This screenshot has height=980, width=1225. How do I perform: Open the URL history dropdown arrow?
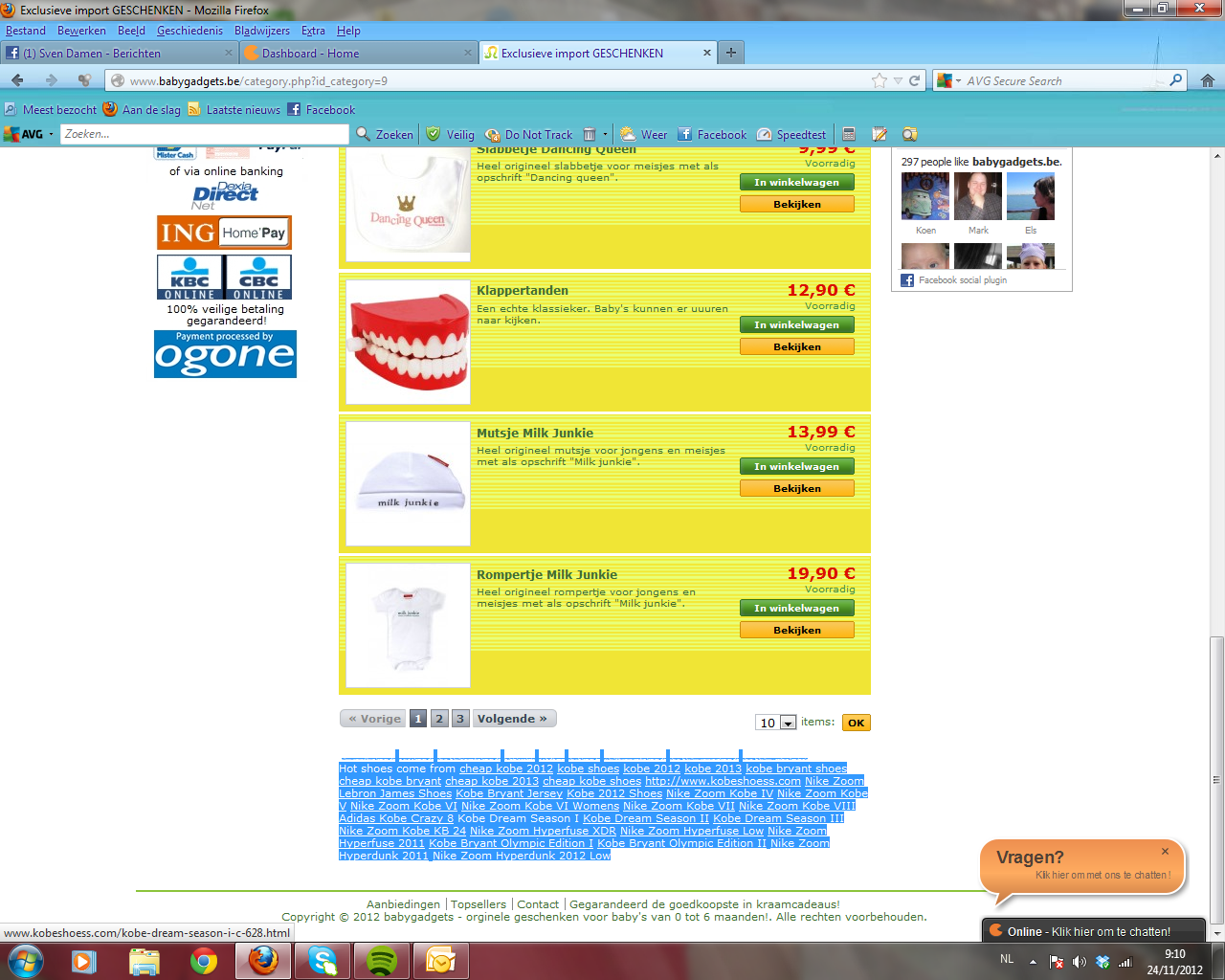pyautogui.click(x=898, y=81)
